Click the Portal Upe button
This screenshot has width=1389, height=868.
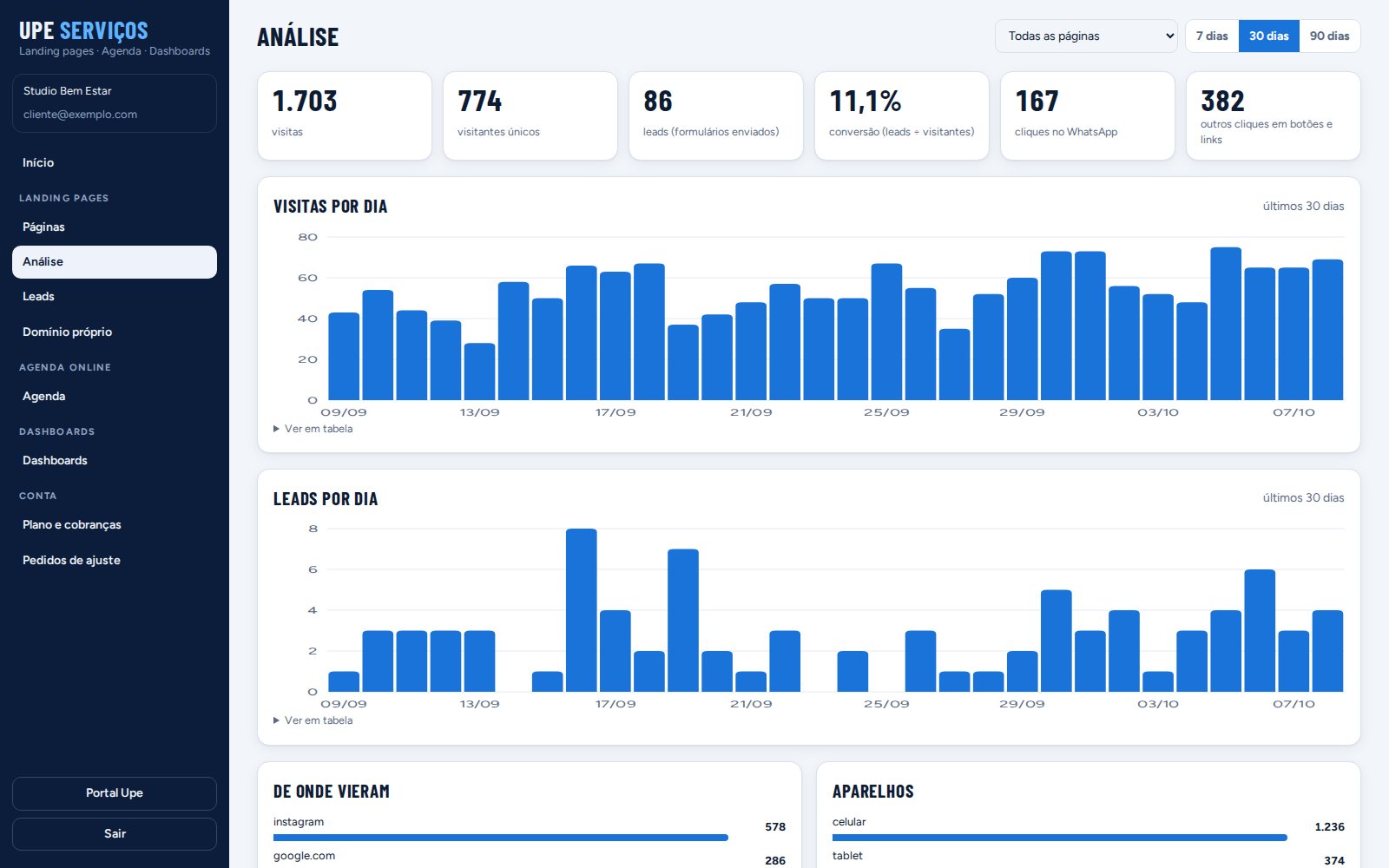tap(115, 793)
